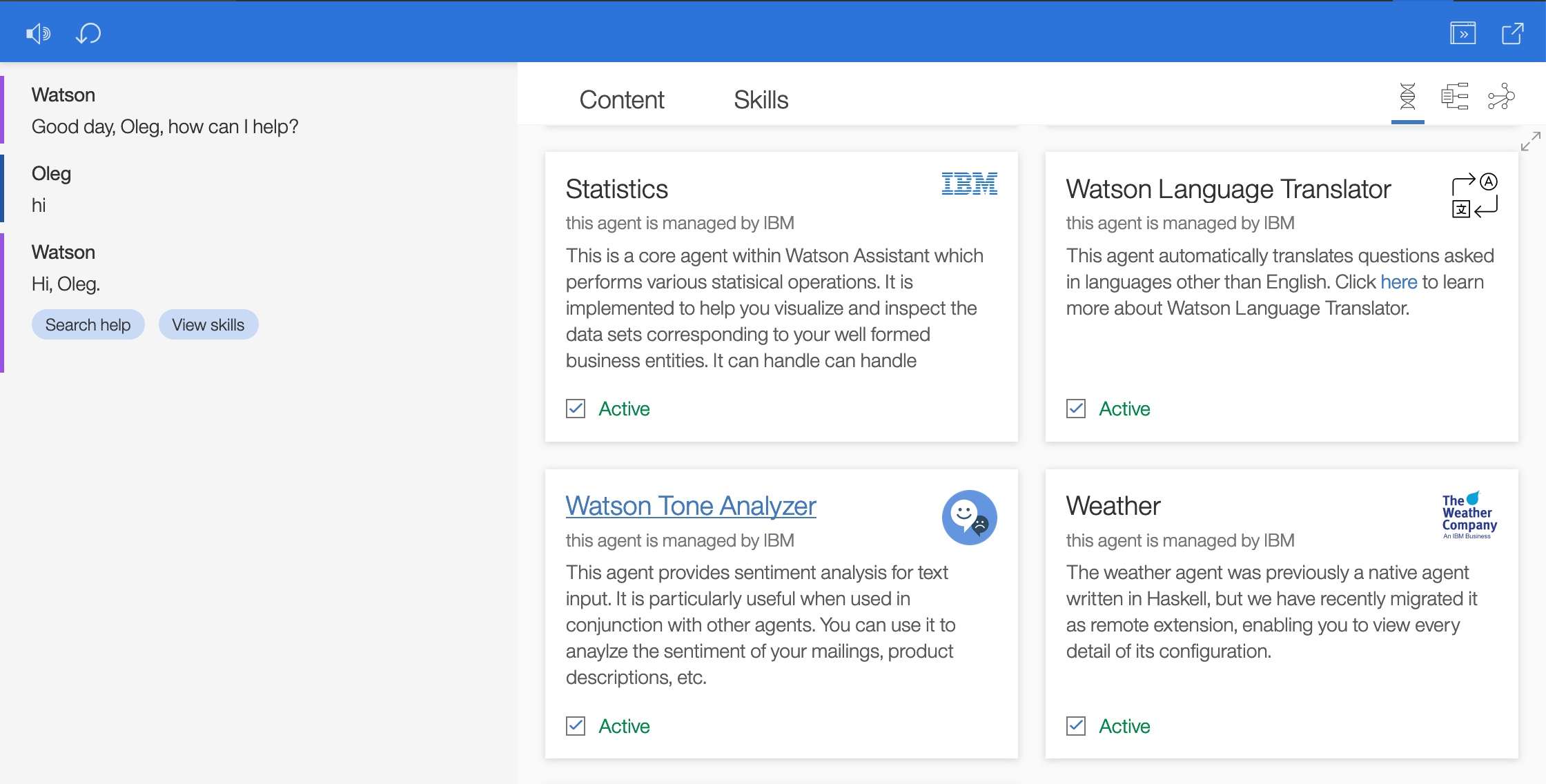Click Watson Tone Analyzer emoji icon
Screen dimensions: 1546x784
(x=970, y=516)
